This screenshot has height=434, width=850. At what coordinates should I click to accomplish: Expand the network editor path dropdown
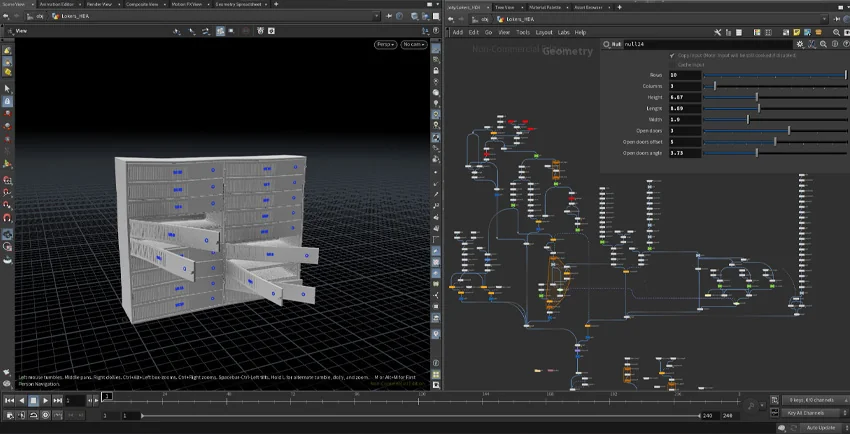pos(824,20)
